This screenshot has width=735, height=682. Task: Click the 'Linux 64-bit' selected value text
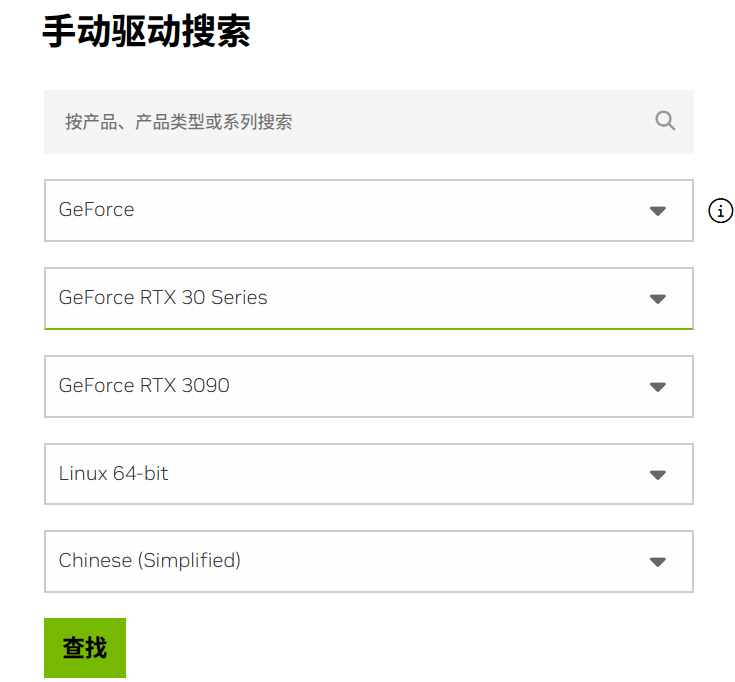coord(113,473)
